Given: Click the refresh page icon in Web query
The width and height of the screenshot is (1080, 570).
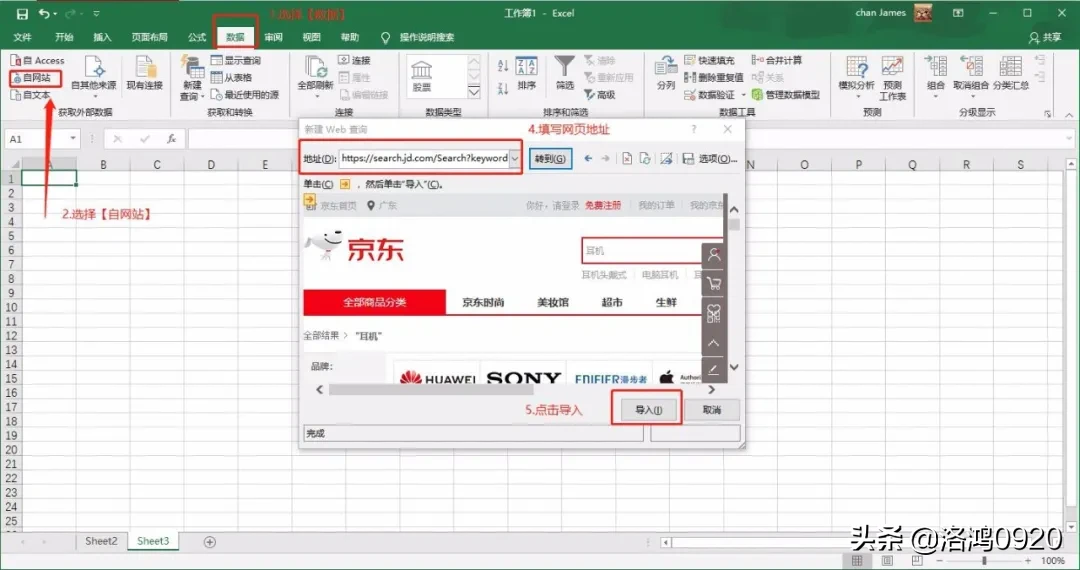Looking at the screenshot, I should click(x=645, y=158).
